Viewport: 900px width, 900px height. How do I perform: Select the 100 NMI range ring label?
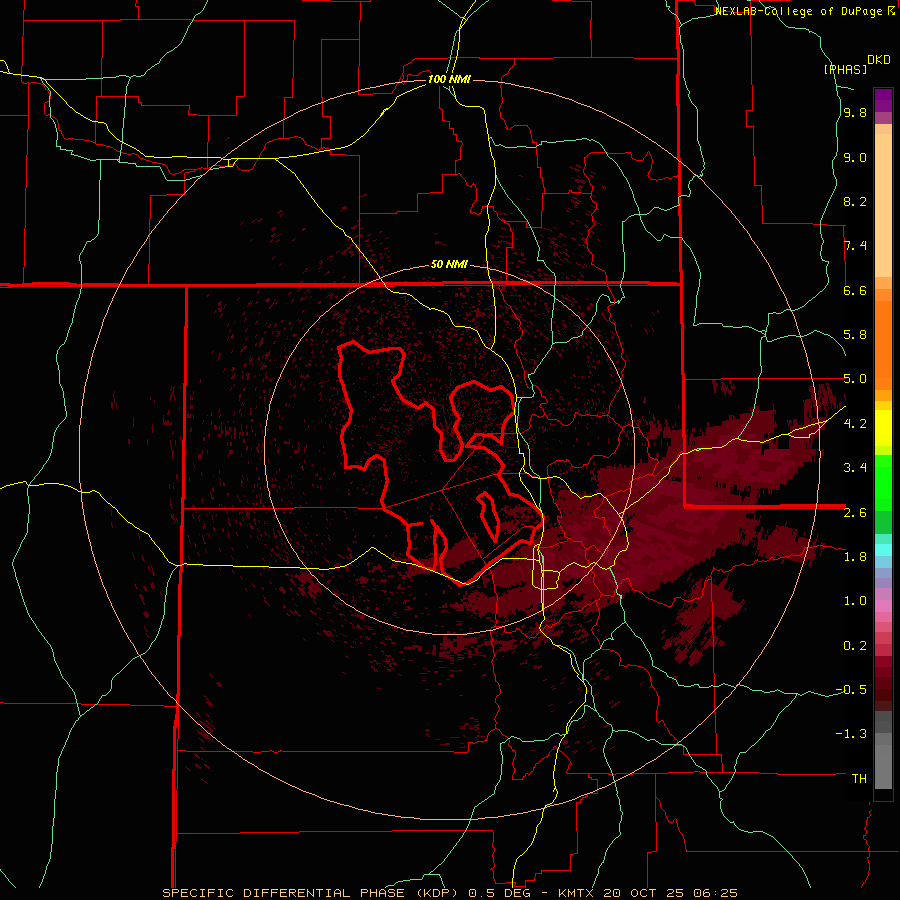pos(449,79)
